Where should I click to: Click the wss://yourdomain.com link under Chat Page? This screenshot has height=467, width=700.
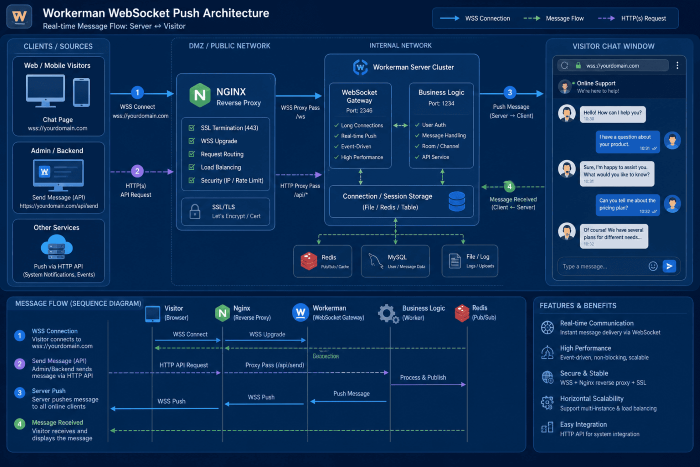(x=58, y=128)
